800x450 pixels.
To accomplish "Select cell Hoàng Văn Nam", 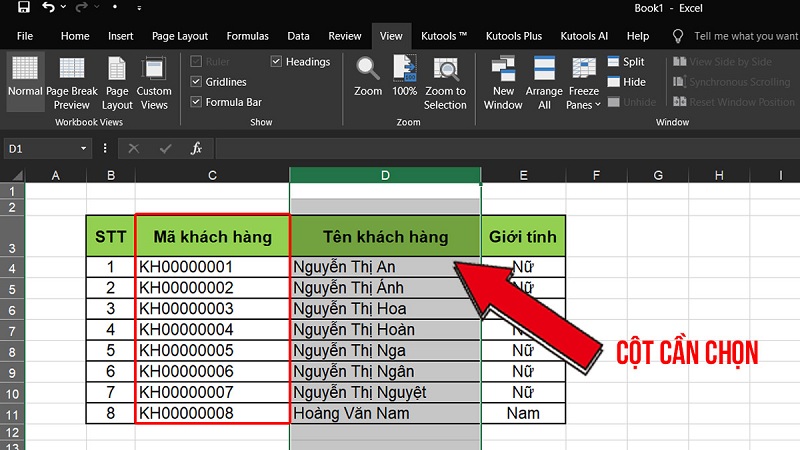I will (385, 413).
